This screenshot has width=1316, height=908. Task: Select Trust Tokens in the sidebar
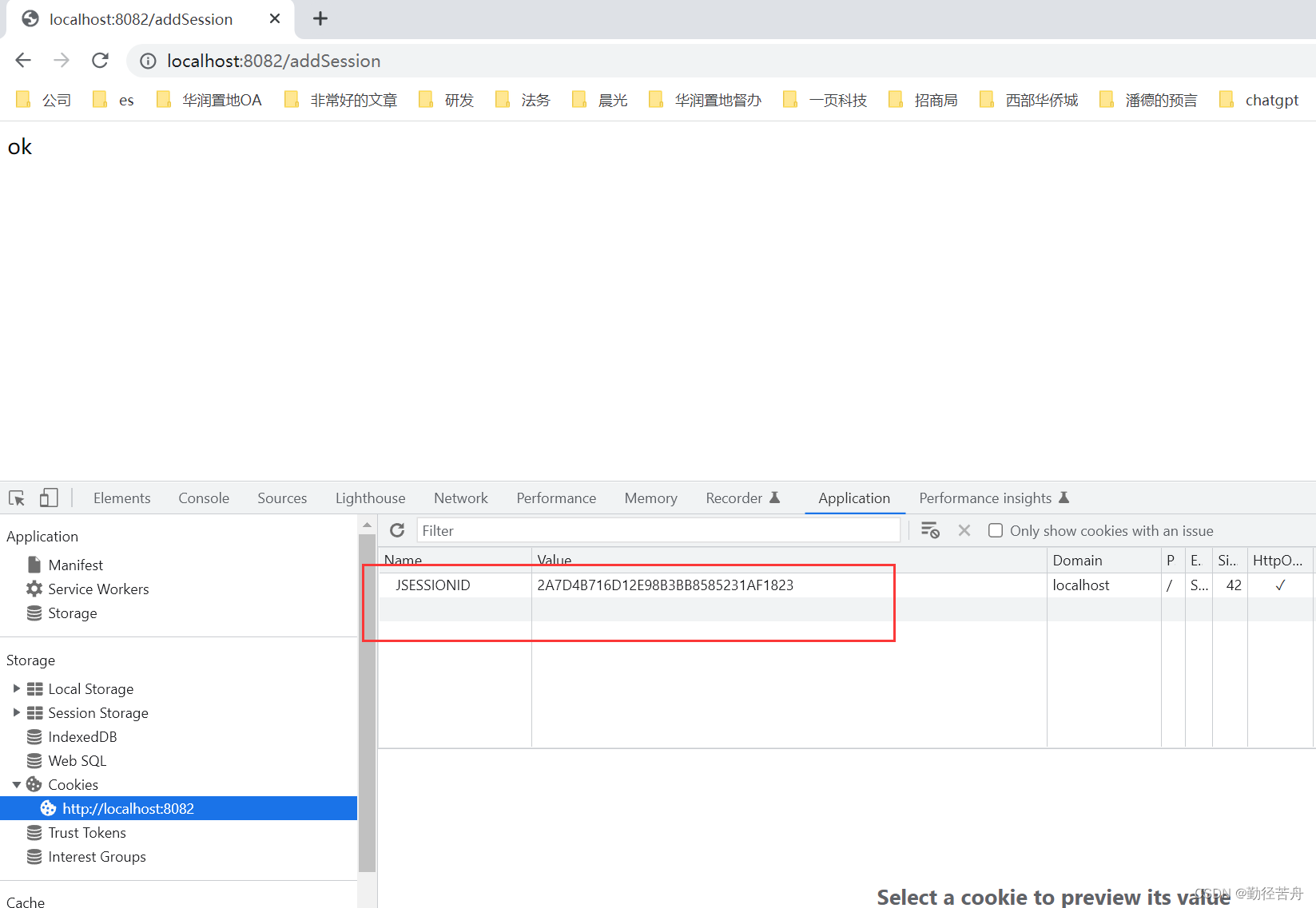point(86,832)
